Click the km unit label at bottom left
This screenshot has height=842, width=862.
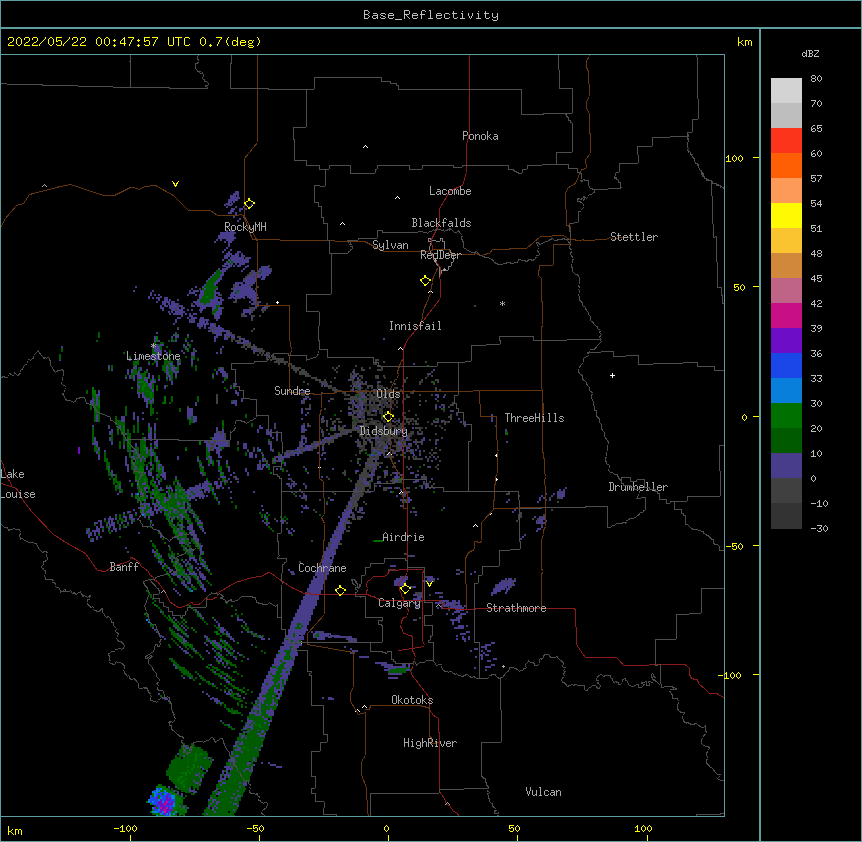click(x=15, y=830)
